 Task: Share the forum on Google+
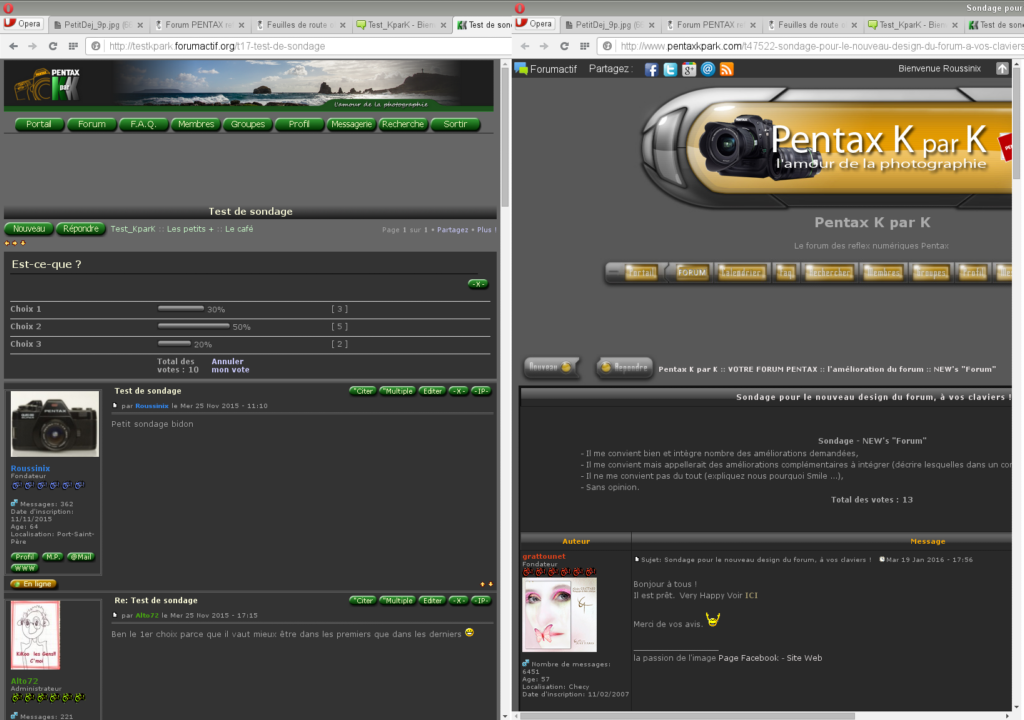click(x=689, y=69)
